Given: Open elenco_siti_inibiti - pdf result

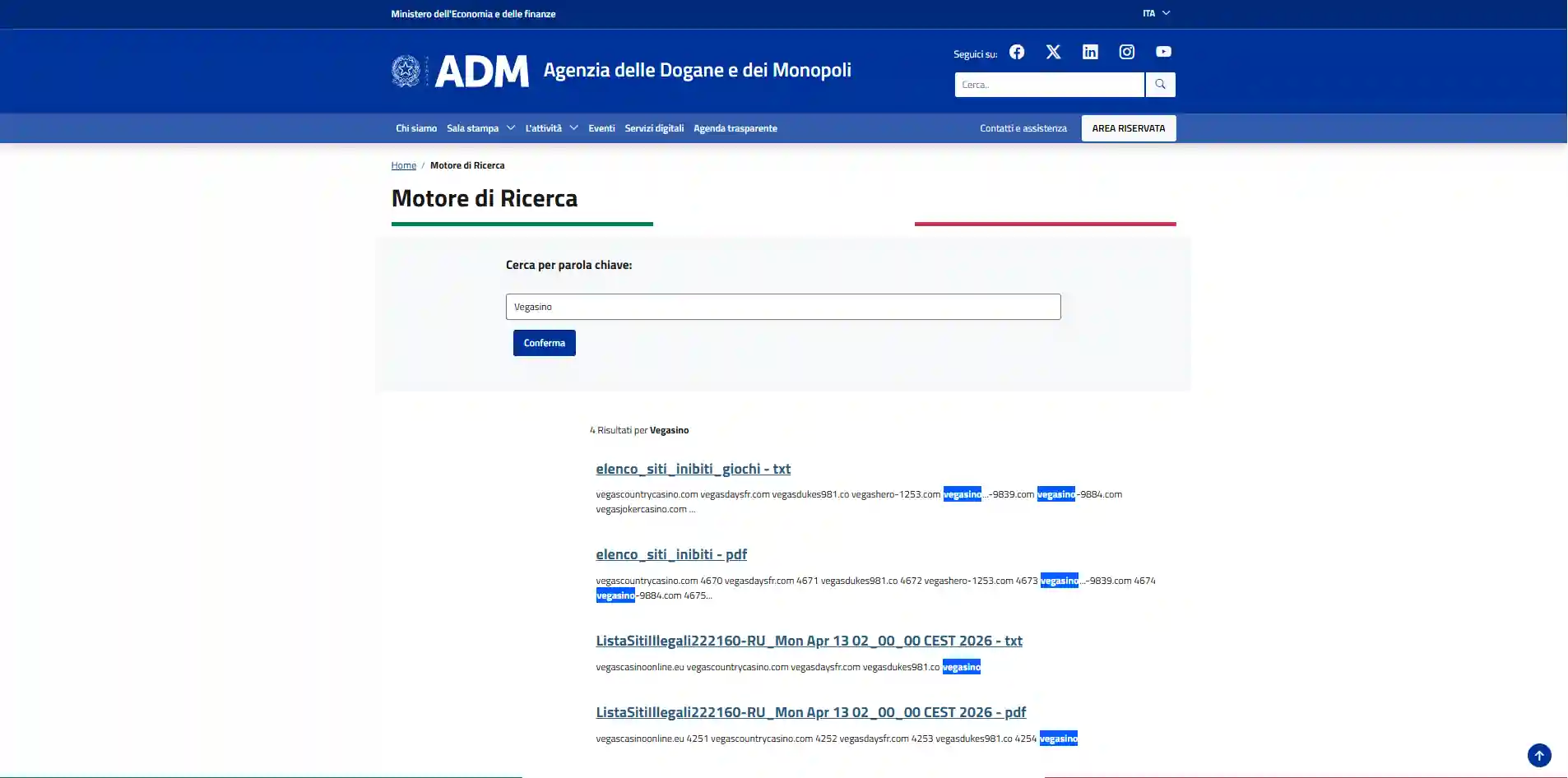Looking at the screenshot, I should pyautogui.click(x=671, y=554).
